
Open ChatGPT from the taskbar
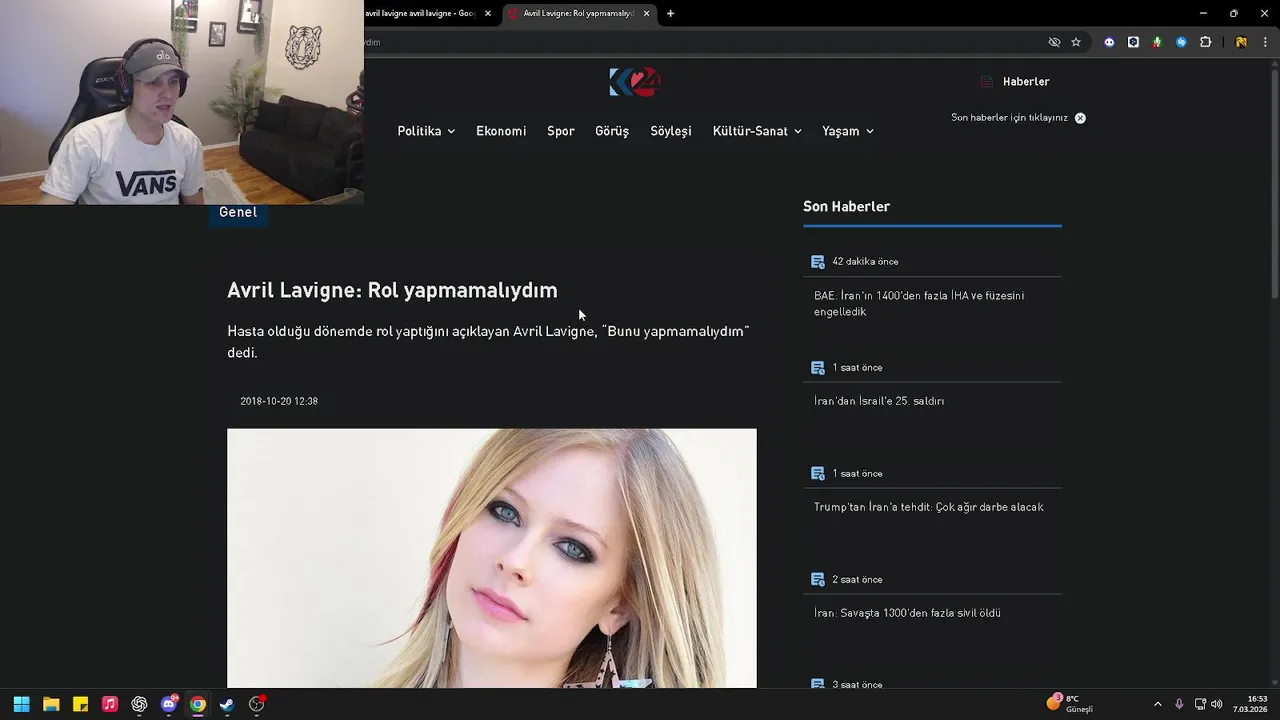[139, 704]
